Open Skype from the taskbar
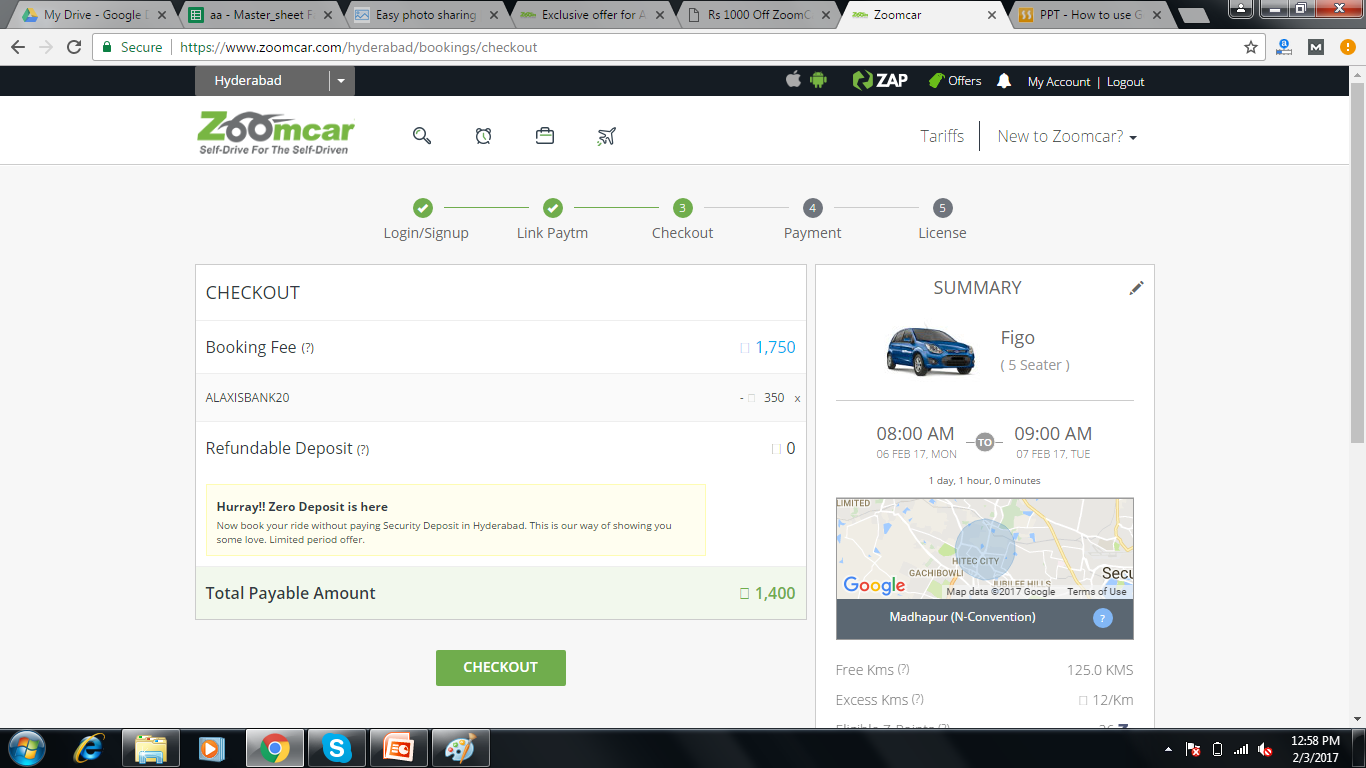The image size is (1366, 768). pyautogui.click(x=337, y=748)
